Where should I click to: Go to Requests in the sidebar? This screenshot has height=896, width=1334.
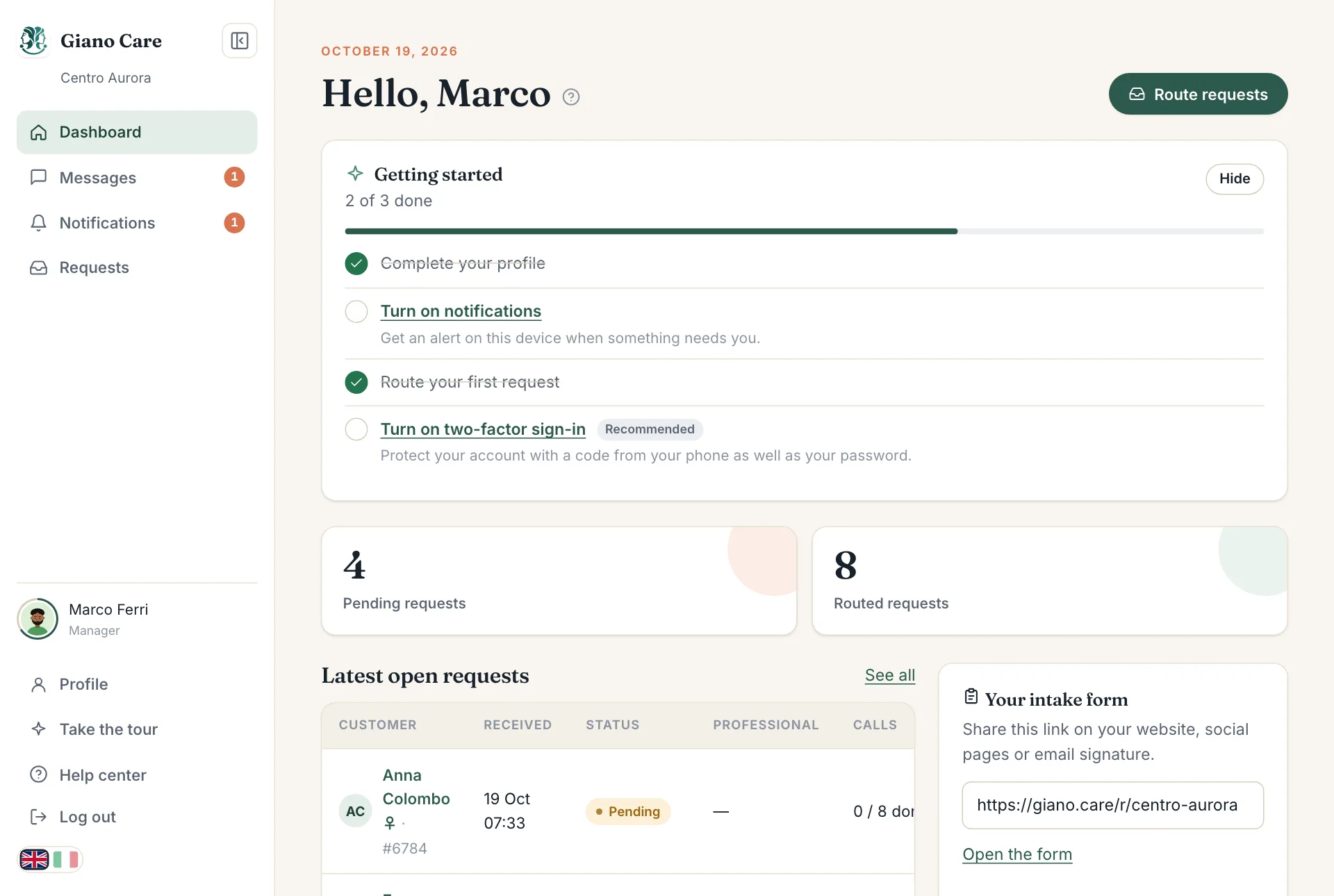tap(137, 267)
